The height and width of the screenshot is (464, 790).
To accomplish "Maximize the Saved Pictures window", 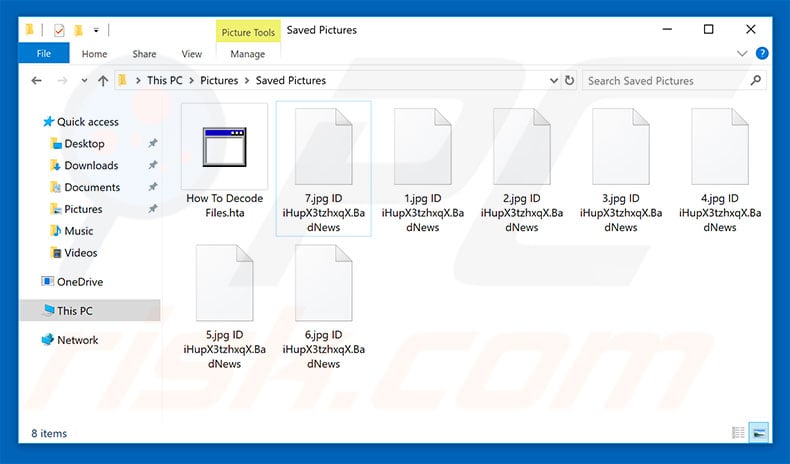I will [708, 29].
